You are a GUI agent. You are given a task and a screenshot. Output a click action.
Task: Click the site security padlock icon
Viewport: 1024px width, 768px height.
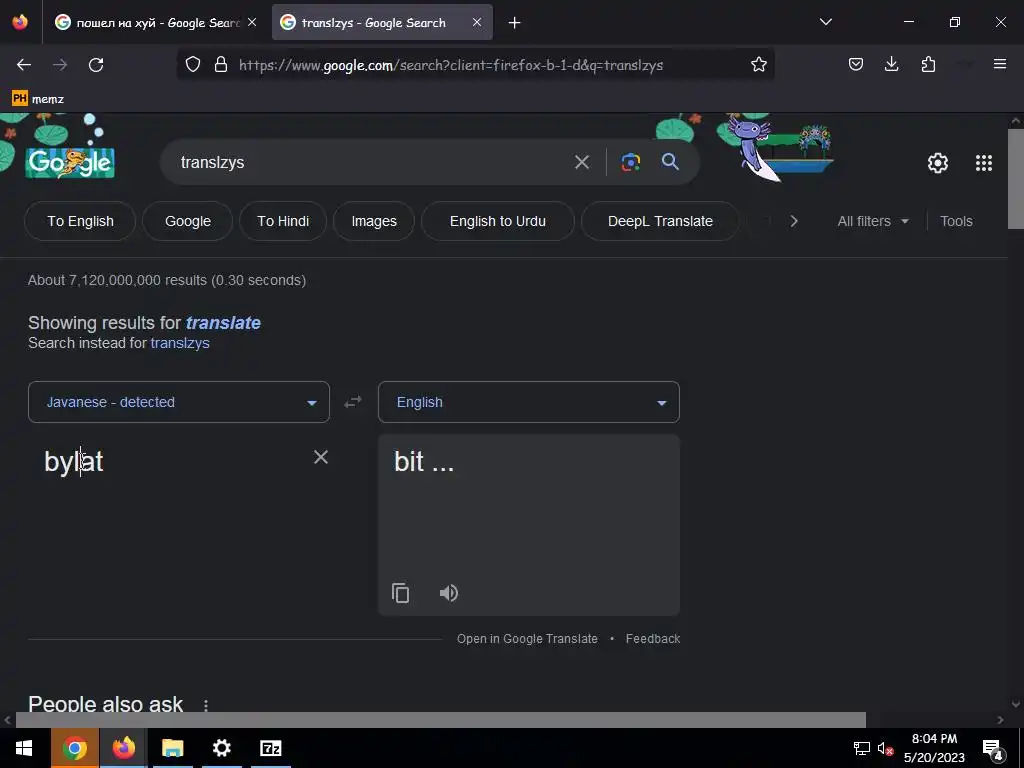(221, 65)
